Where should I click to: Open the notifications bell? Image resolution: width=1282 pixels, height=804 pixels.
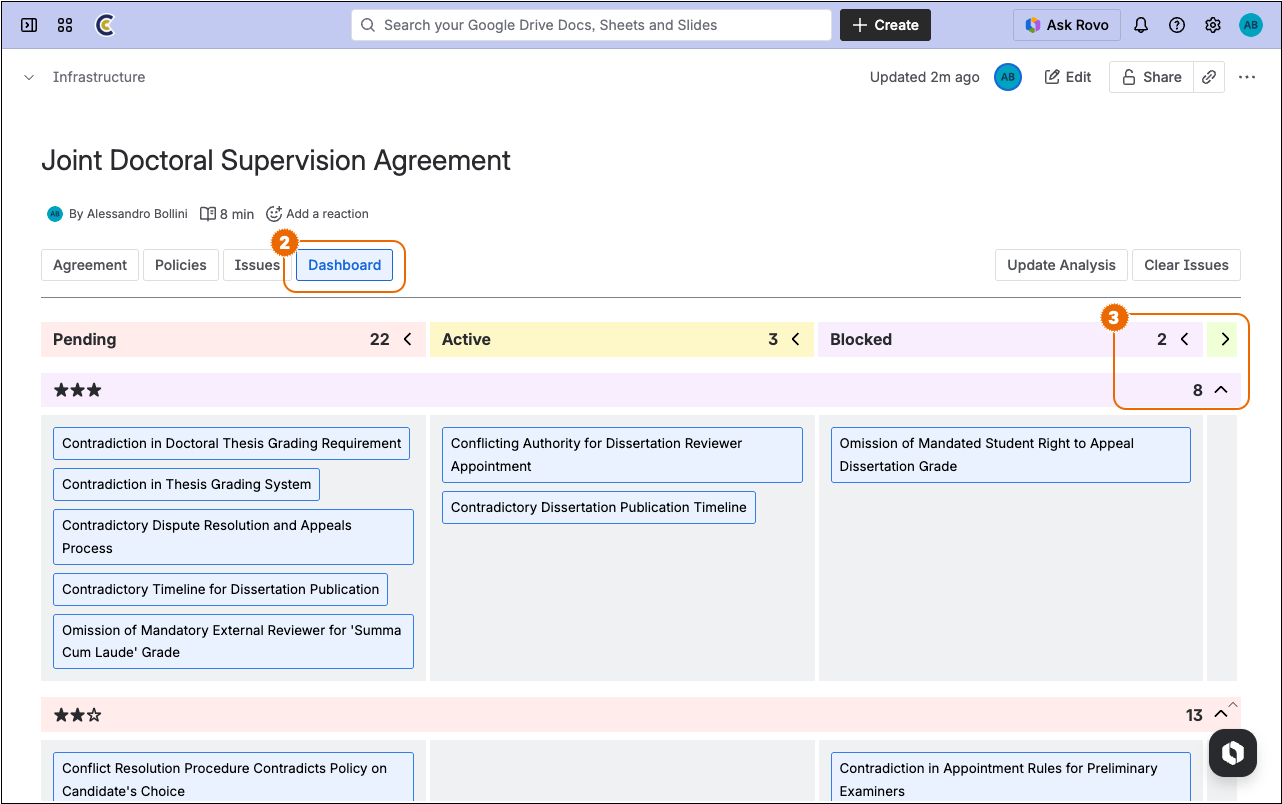pyautogui.click(x=1141, y=25)
